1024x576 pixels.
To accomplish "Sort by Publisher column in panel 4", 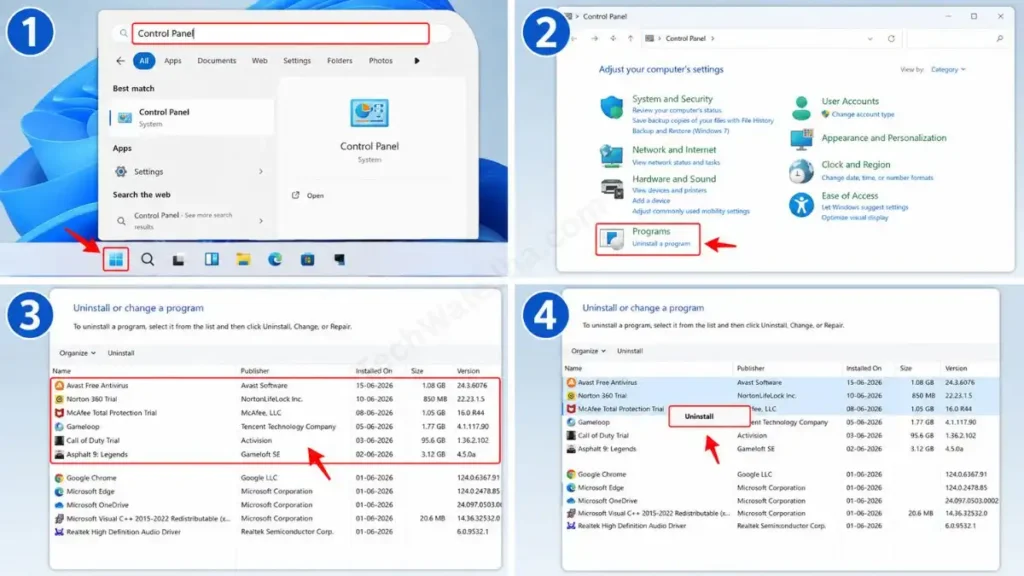I will point(750,368).
